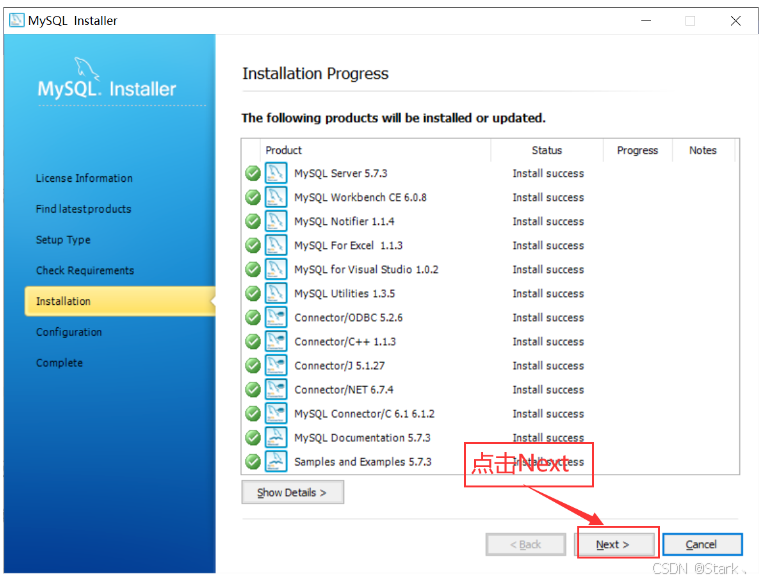This screenshot has width=761, height=582.
Task: Click the MySQL Documentation 5.7.3 product icon
Action: point(276,437)
